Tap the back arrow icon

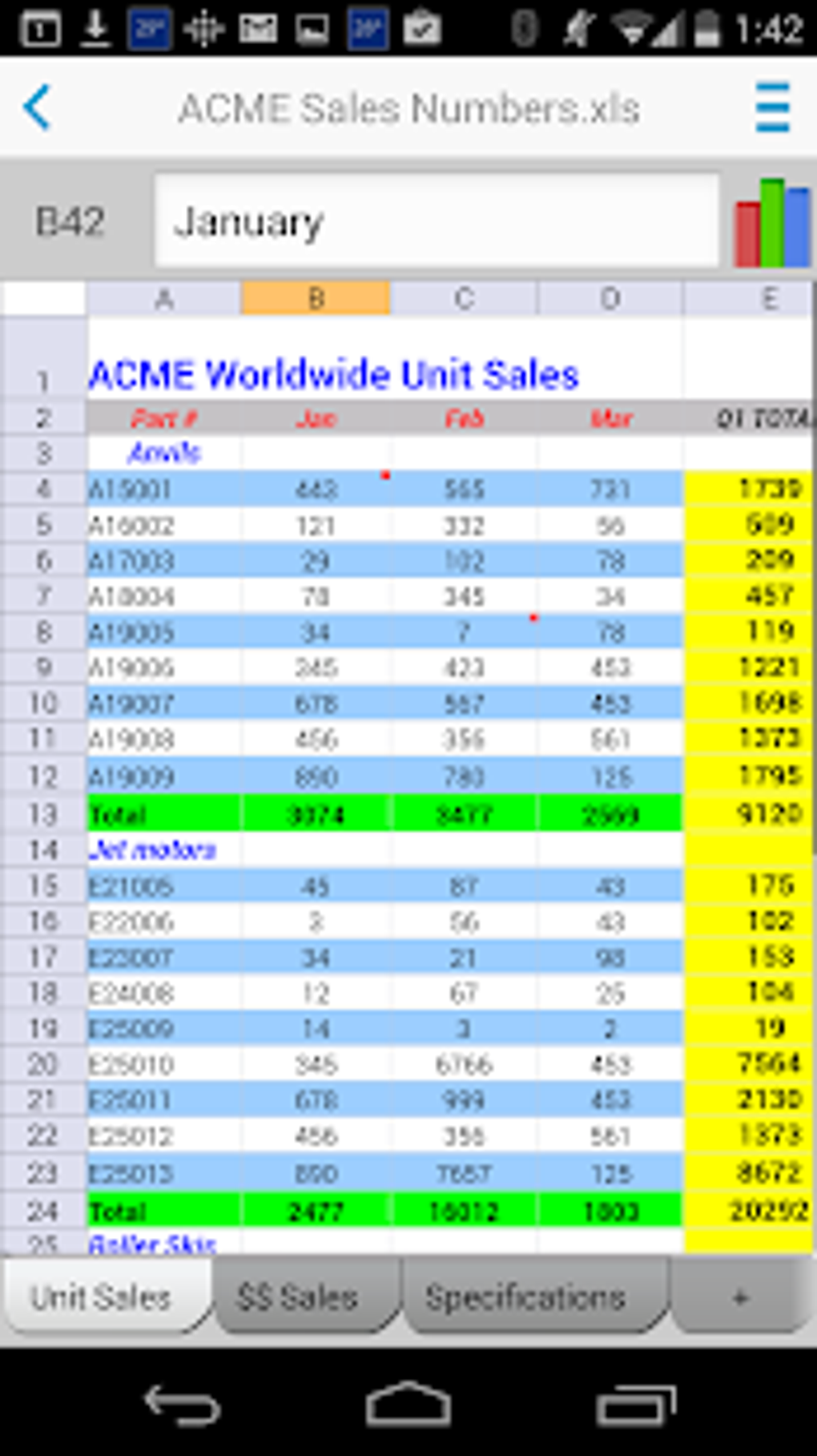pos(38,107)
